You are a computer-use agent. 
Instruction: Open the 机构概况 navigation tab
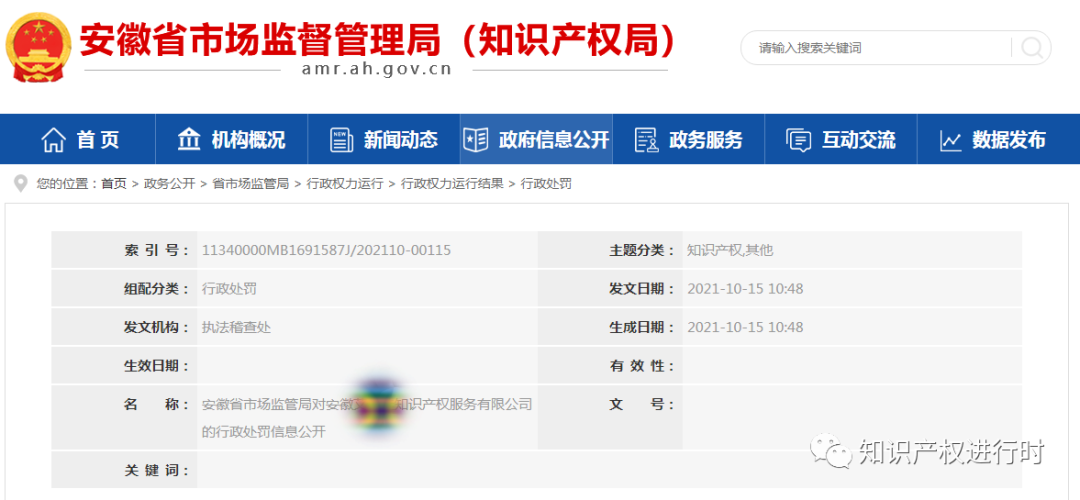(231, 139)
